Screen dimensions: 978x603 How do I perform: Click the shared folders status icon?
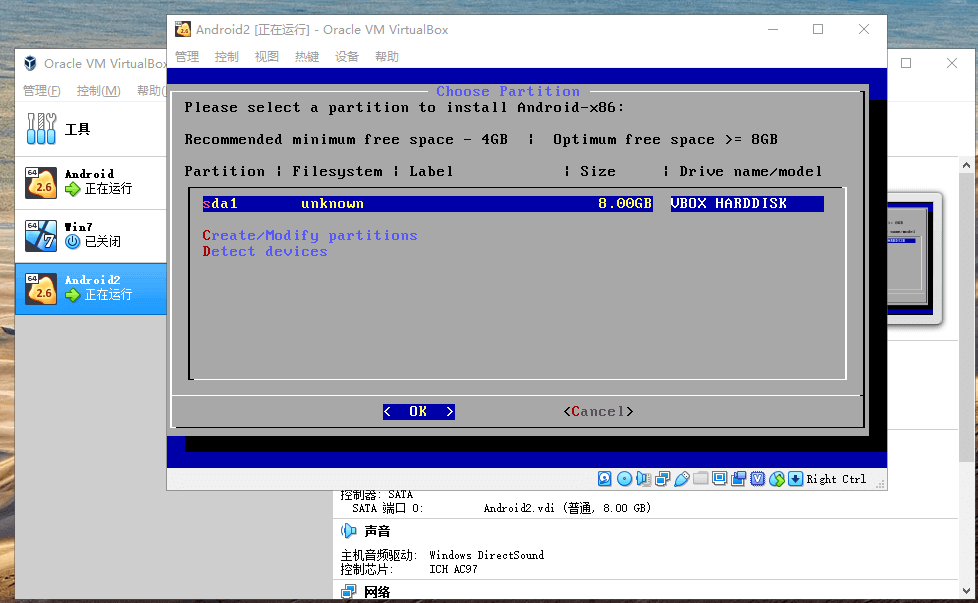pos(700,479)
